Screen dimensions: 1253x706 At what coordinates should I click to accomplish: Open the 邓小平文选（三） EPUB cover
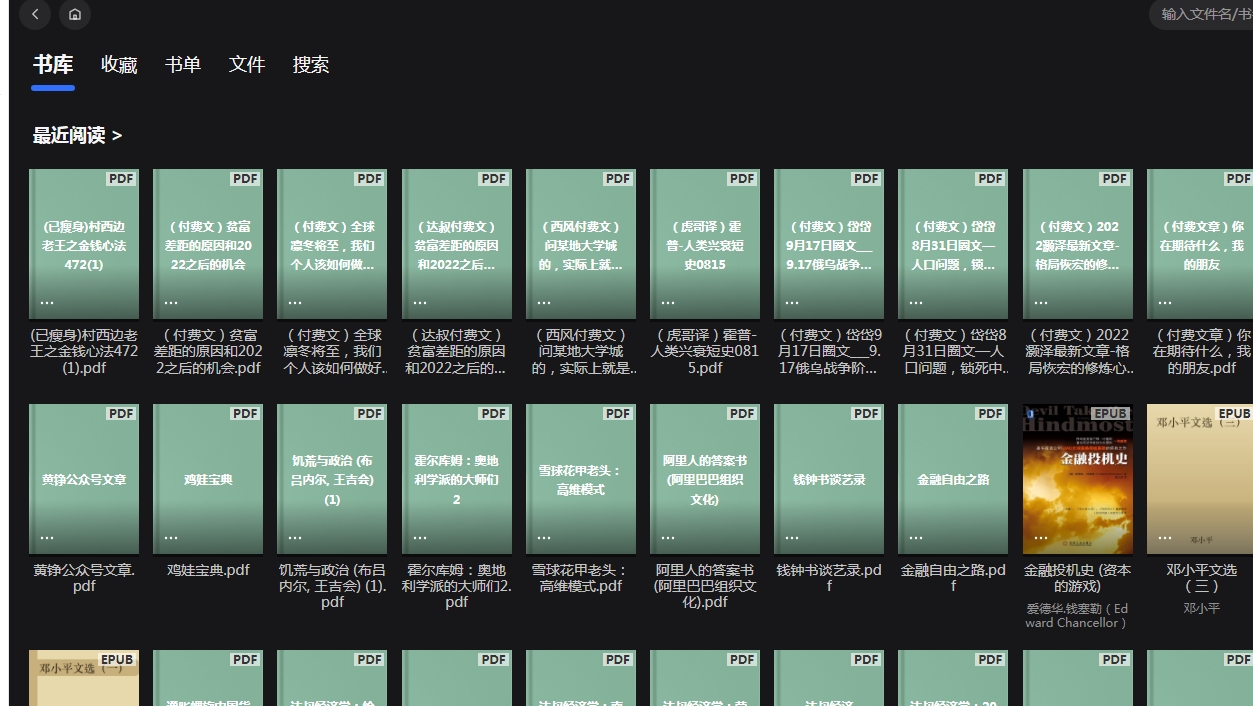coord(1200,479)
